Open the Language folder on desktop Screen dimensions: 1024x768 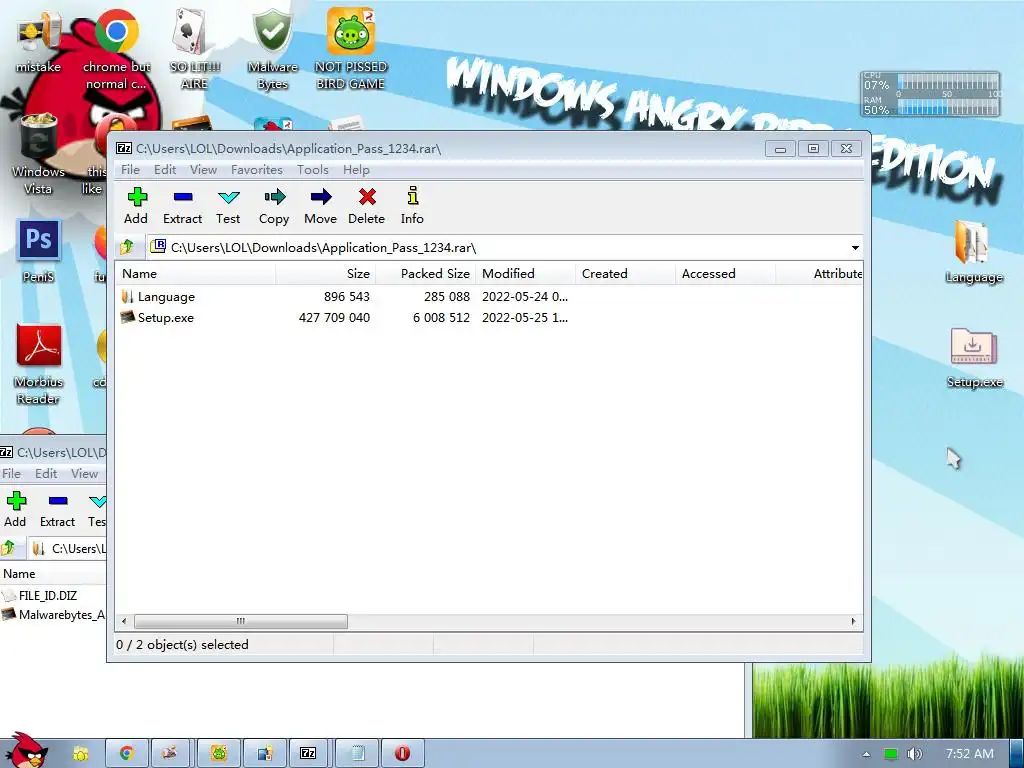click(973, 252)
